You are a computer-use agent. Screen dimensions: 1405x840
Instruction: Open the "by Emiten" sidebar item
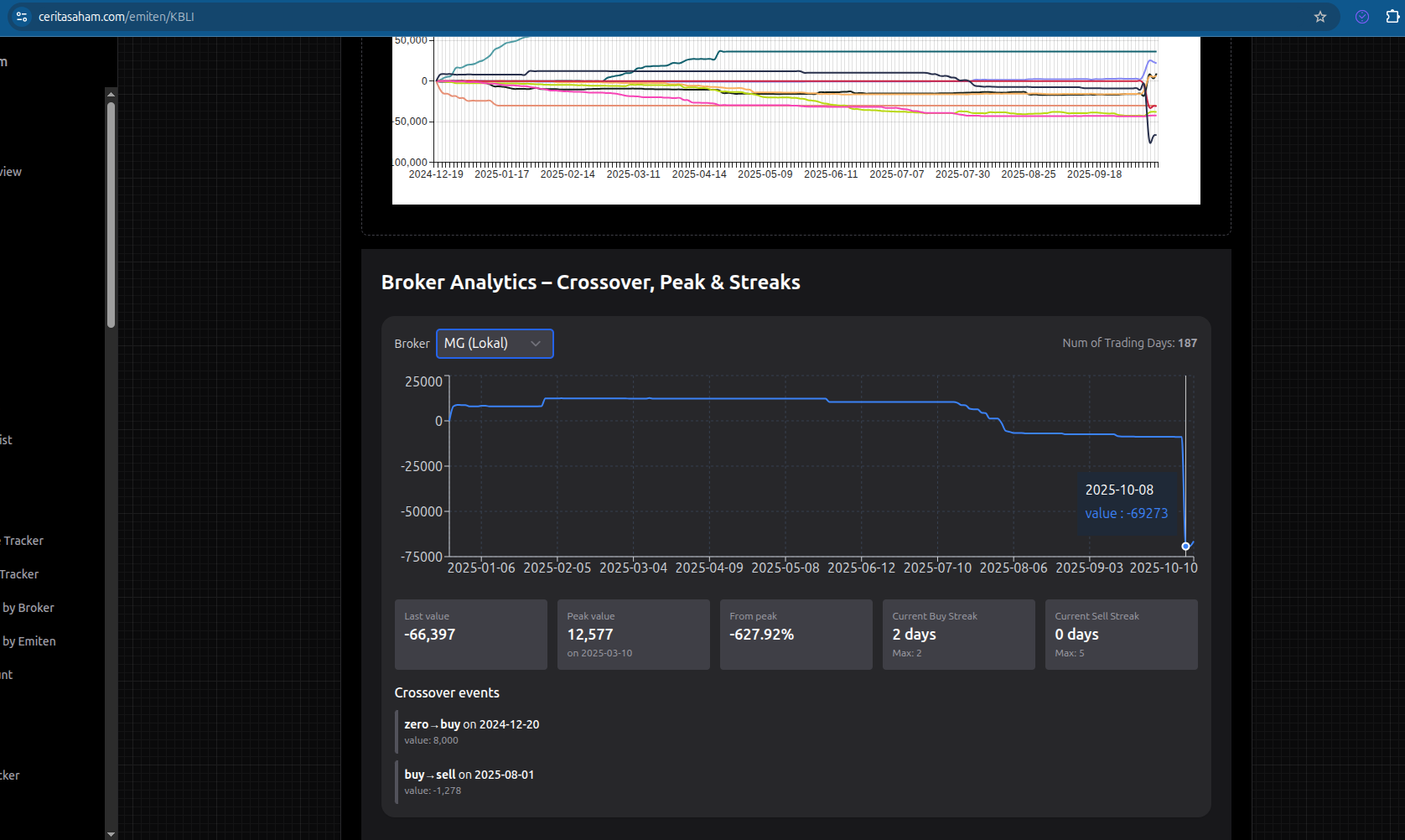coord(29,641)
